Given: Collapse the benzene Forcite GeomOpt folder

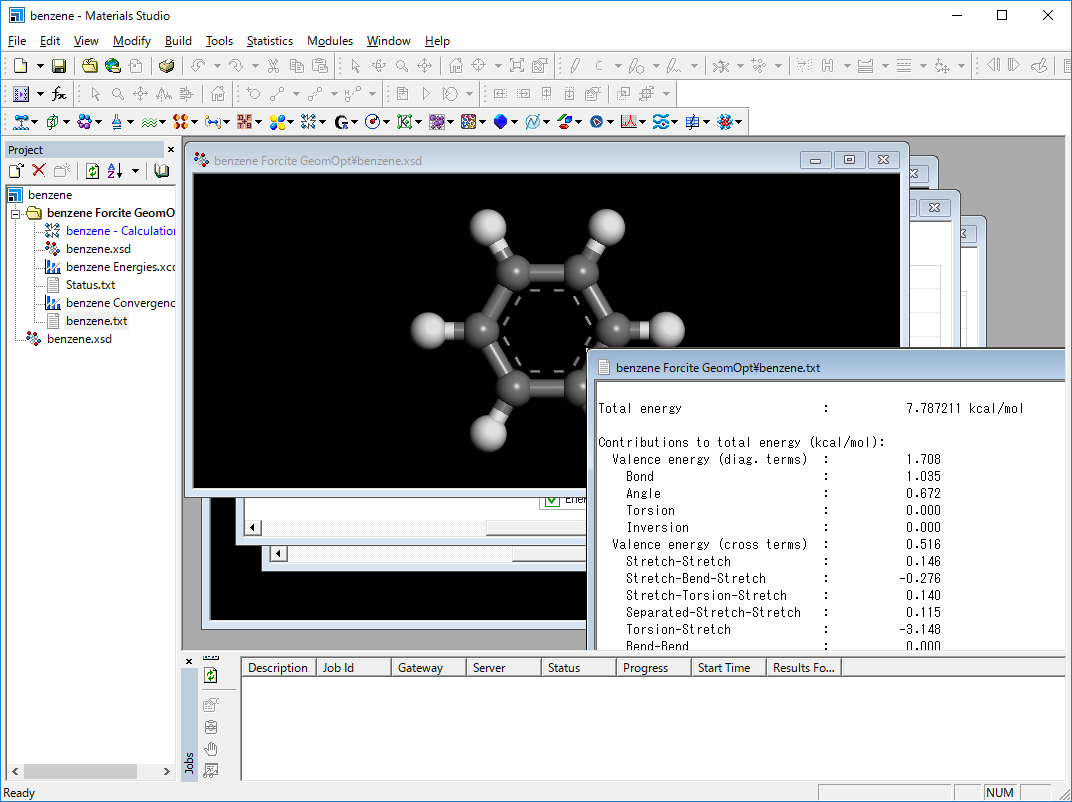Looking at the screenshot, I should tap(16, 213).
